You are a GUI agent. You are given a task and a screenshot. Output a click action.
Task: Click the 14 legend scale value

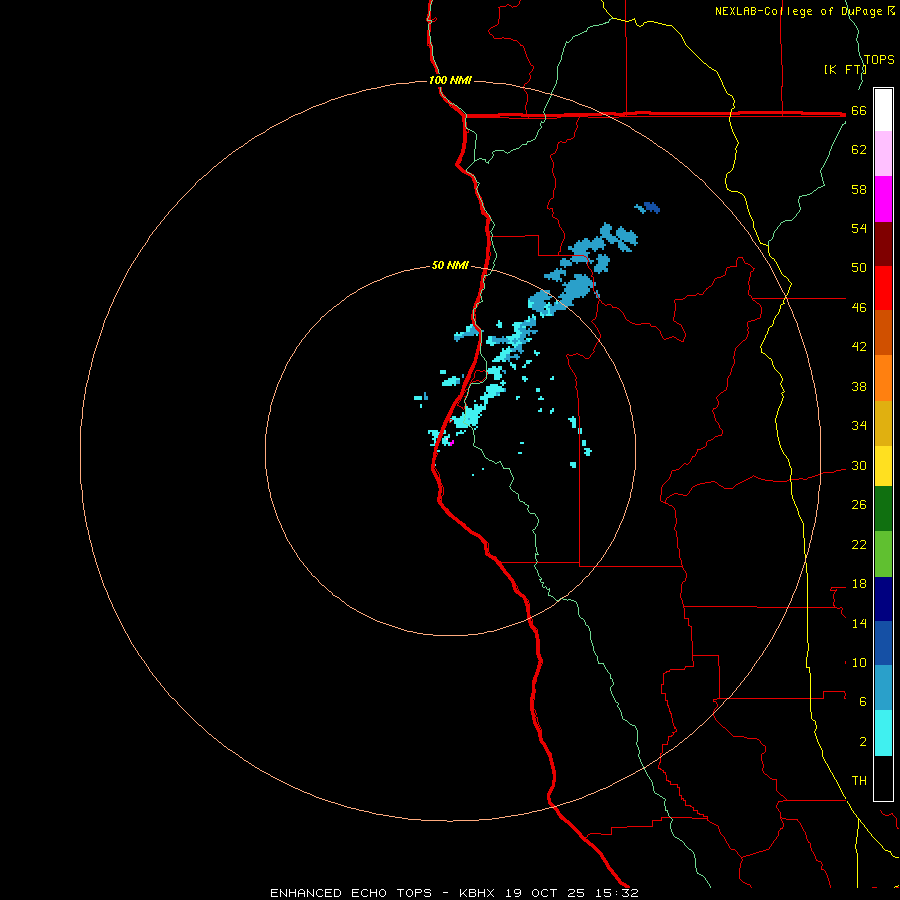coord(859,623)
